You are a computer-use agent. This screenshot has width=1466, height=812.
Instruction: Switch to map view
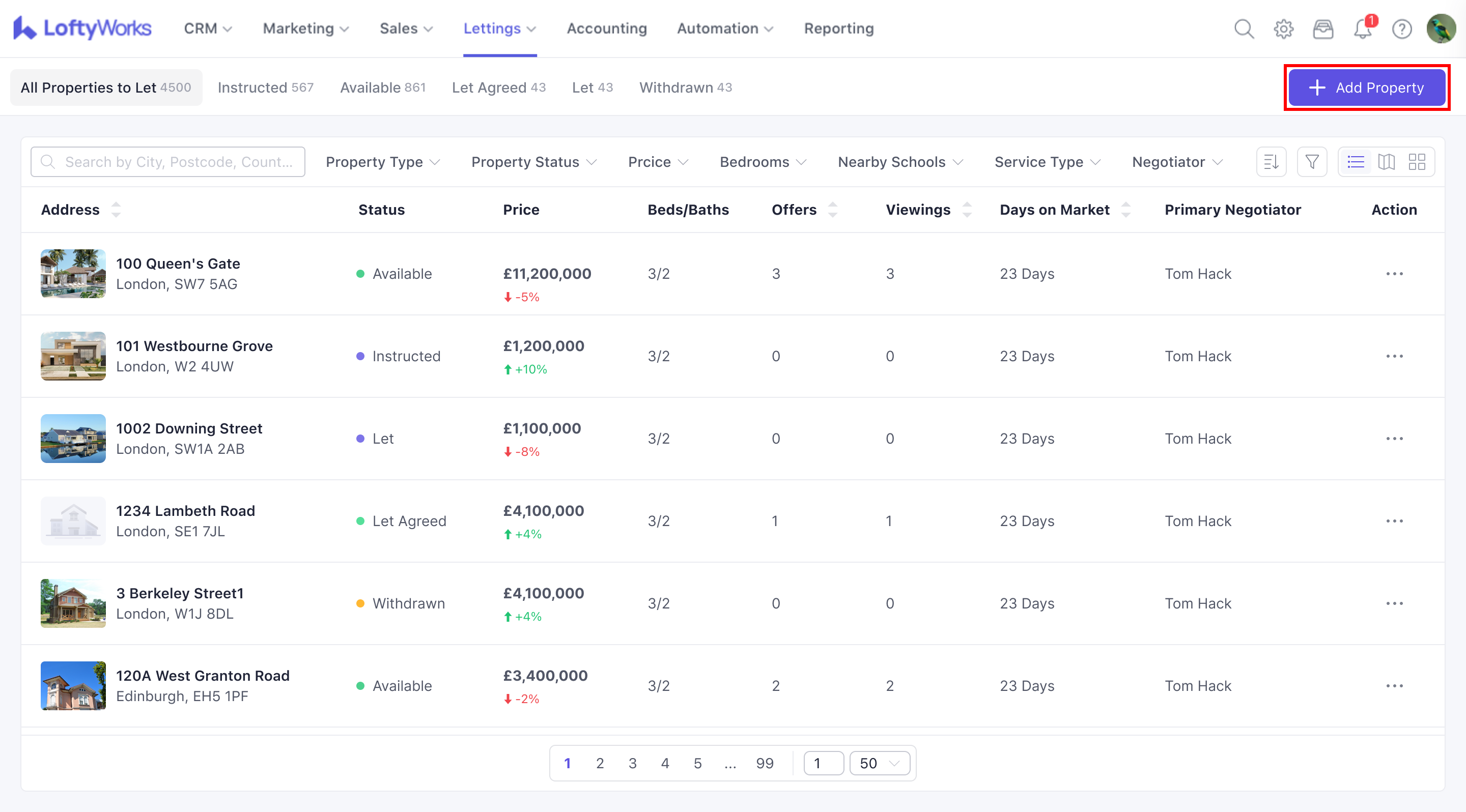pyautogui.click(x=1386, y=162)
